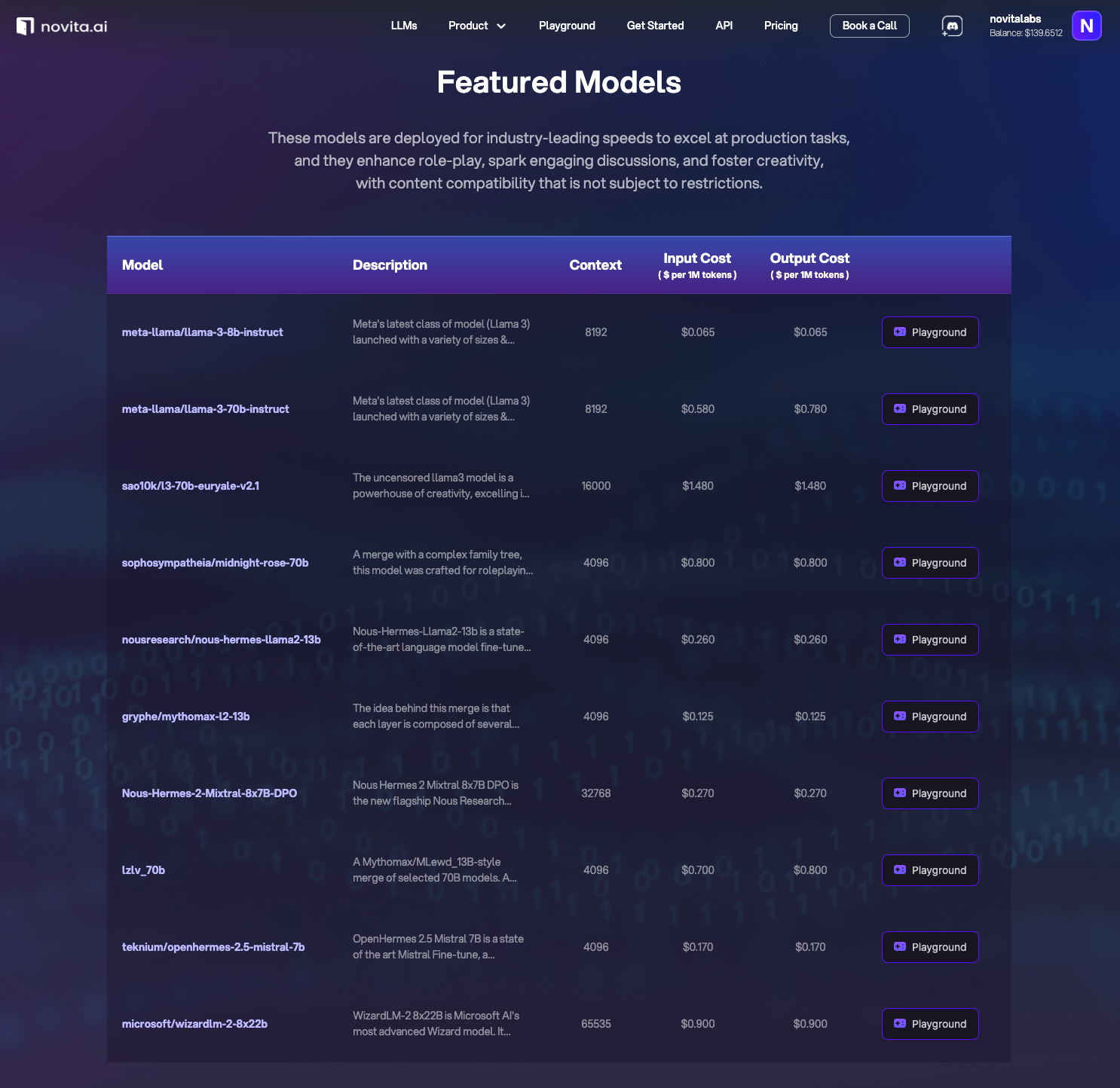Click the description starting 'A merge with a complex family tree'
Viewport: 1120px width, 1088px height.
point(442,563)
